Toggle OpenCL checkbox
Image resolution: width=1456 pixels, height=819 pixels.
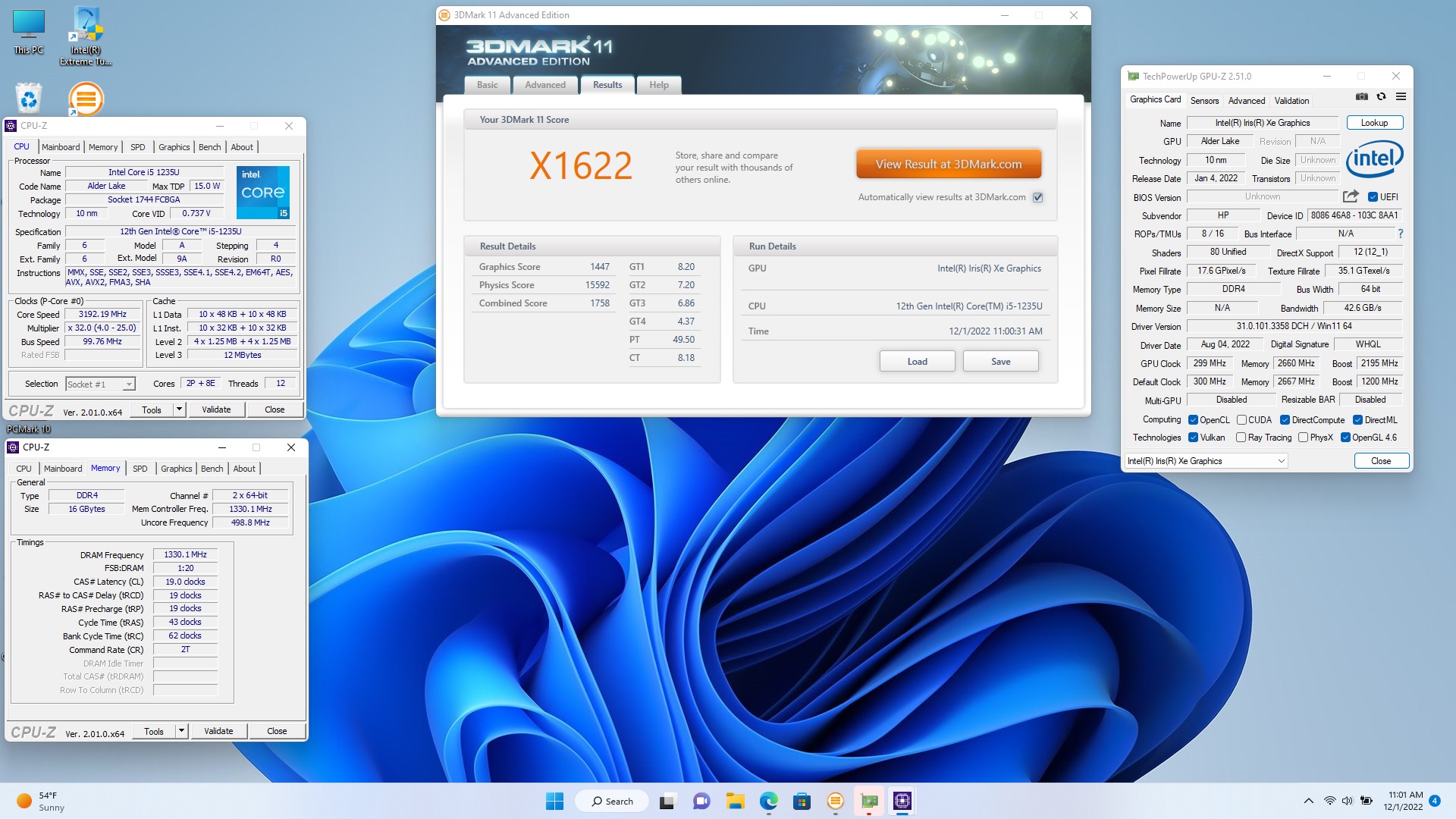pos(1193,420)
